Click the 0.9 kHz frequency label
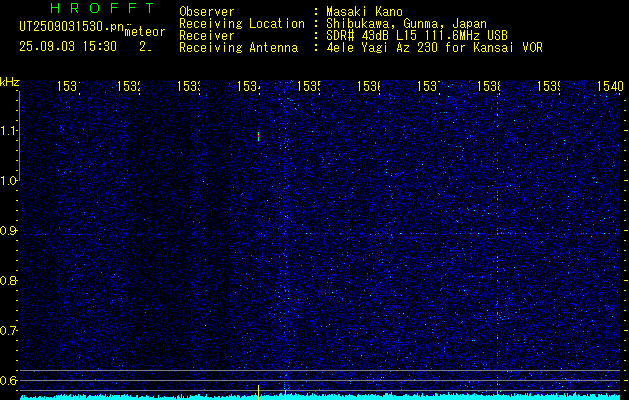This screenshot has width=629, height=400. (x=8, y=231)
